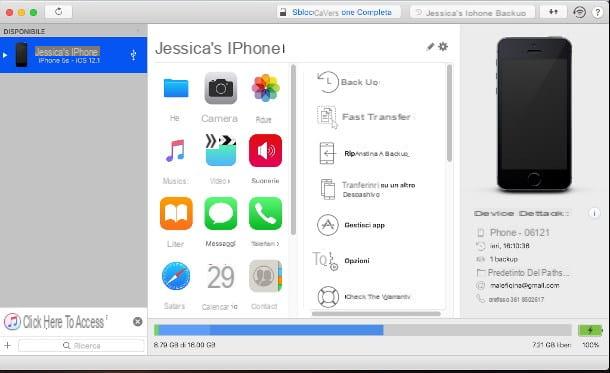Open the Photos flower icon
Screen dimensions: 610x373
[265, 88]
